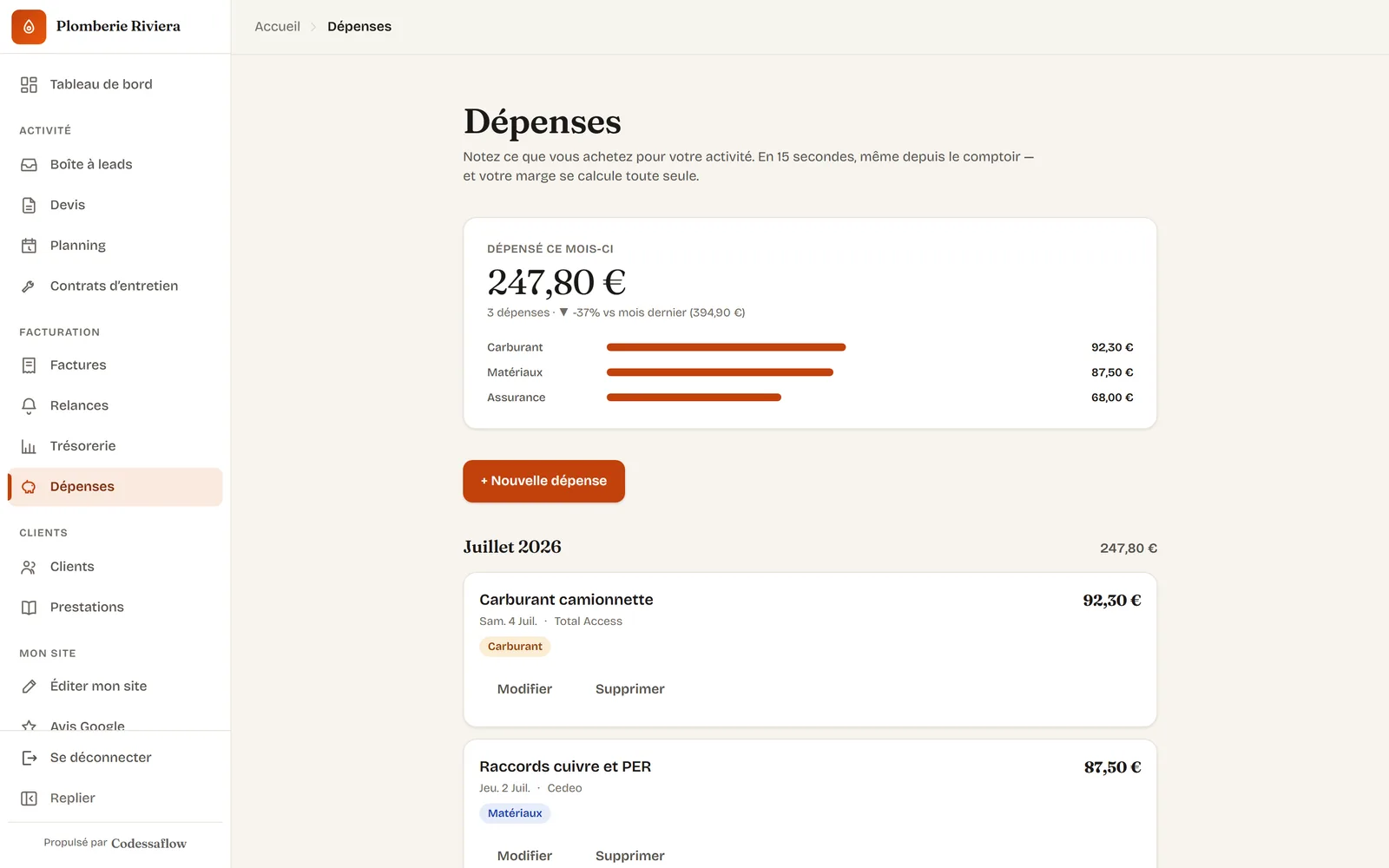The image size is (1389, 868).
Task: Click the Clients people icon
Action: click(x=29, y=567)
